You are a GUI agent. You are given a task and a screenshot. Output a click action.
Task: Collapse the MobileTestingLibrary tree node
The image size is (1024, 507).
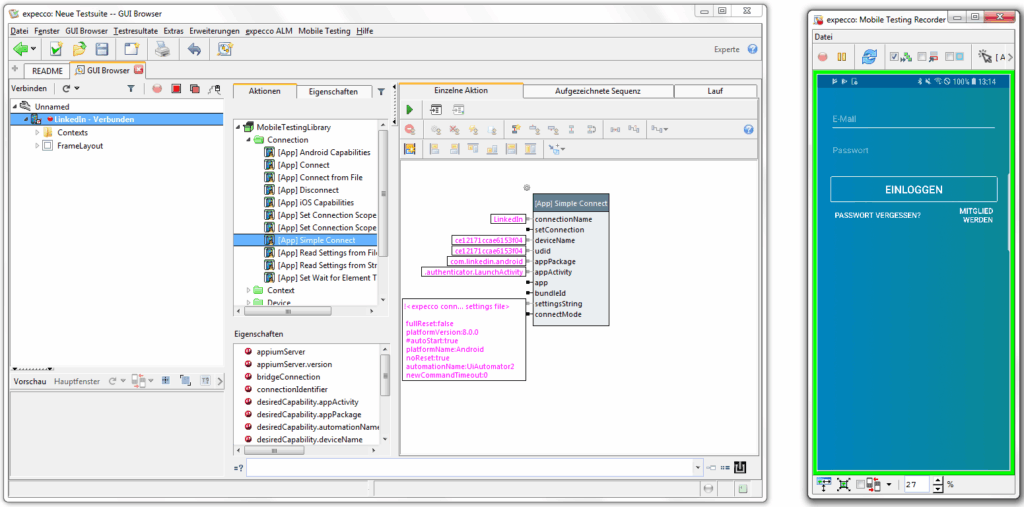(237, 127)
